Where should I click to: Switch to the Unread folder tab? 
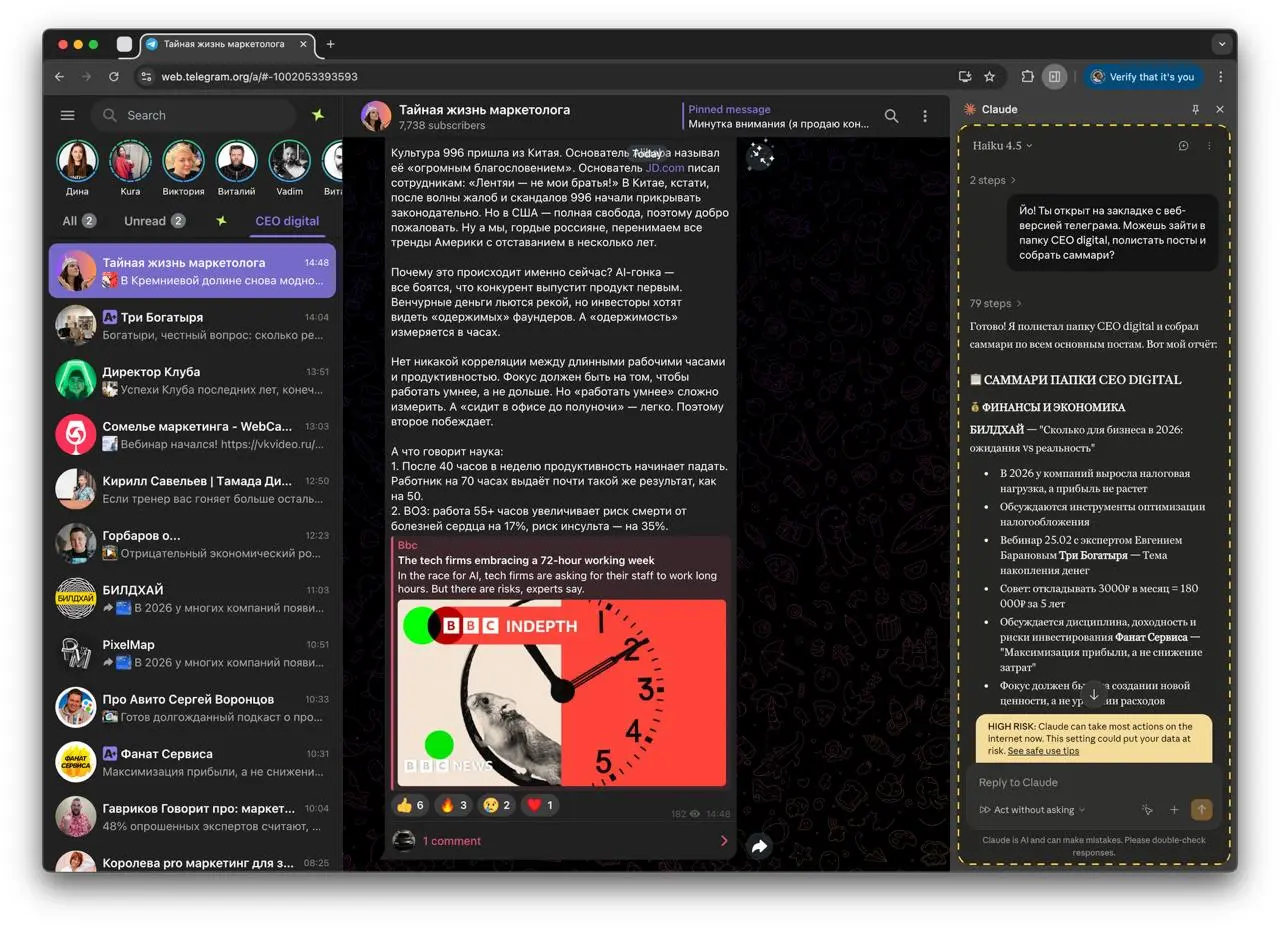pyautogui.click(x=154, y=221)
